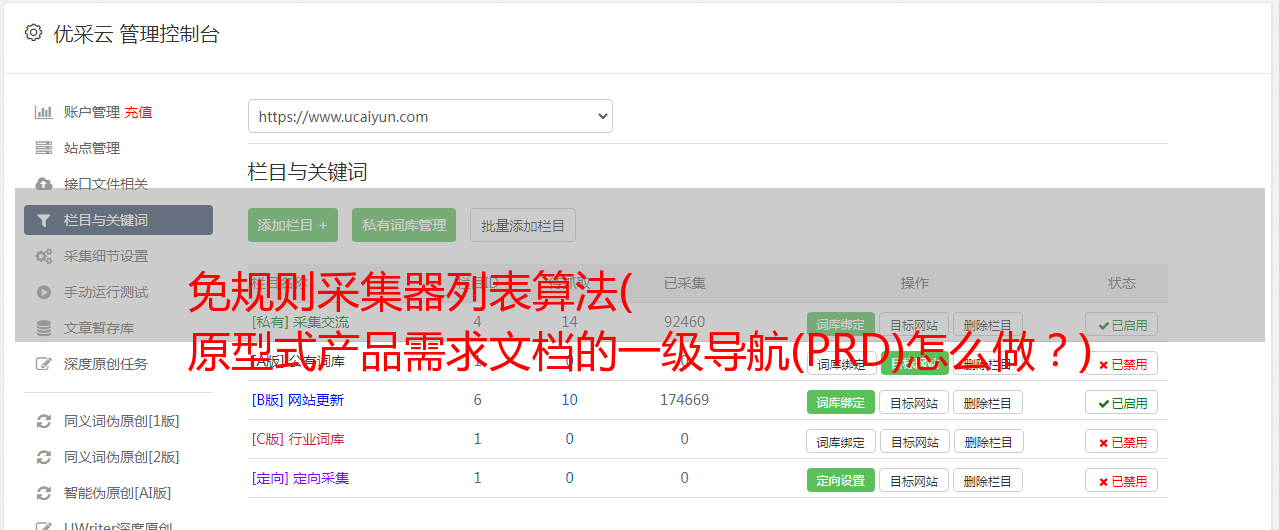The image size is (1279, 530).
Task: Click 目标网站 in the 网站更新 row
Action: tap(915, 403)
